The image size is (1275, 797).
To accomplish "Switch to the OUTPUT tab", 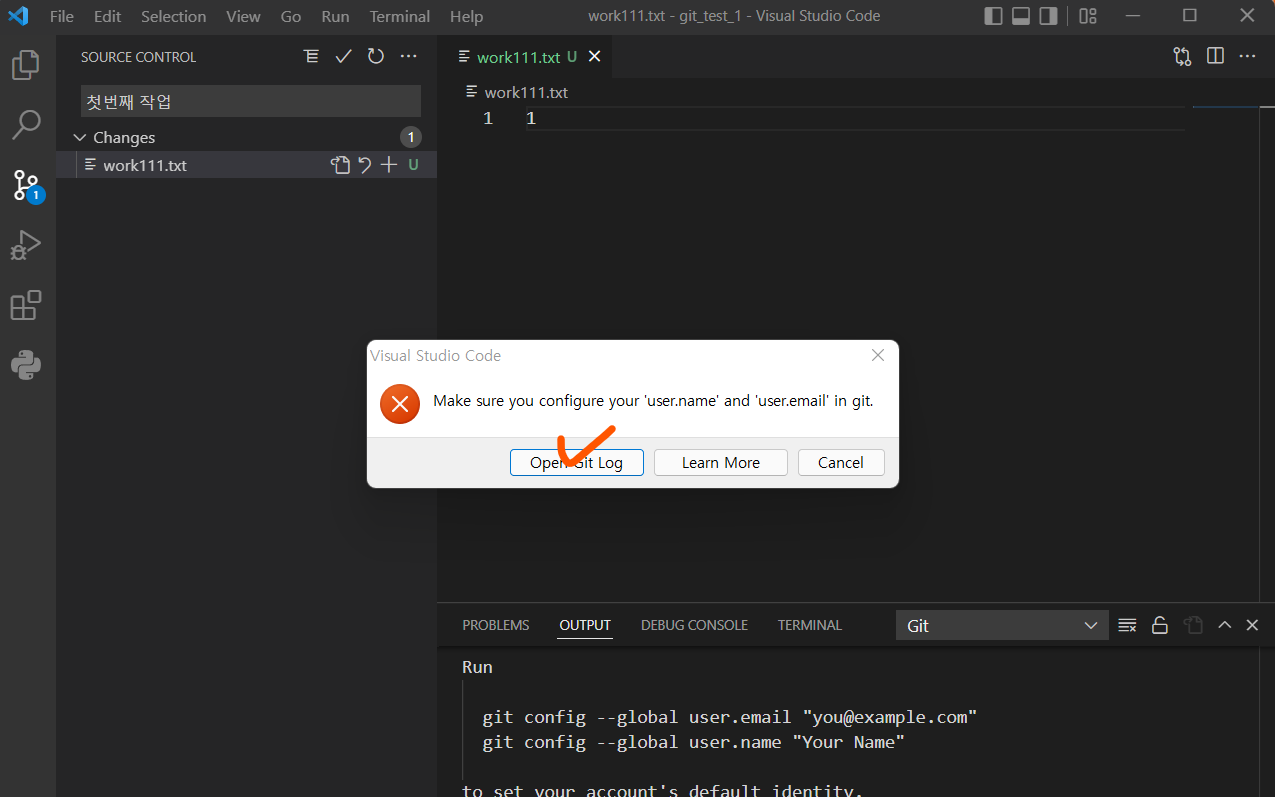I will pyautogui.click(x=585, y=625).
